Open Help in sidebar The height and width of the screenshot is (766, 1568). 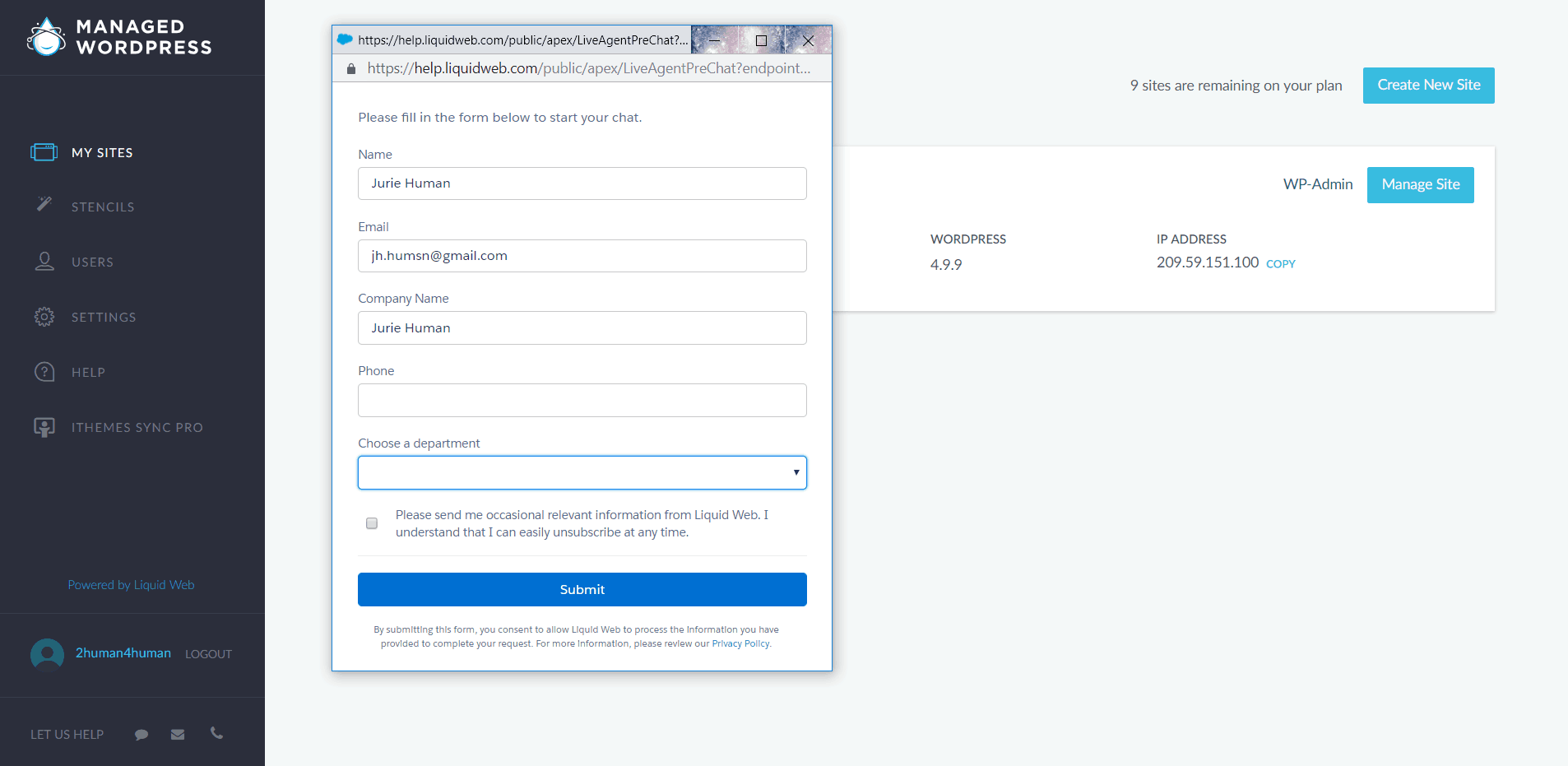88,372
